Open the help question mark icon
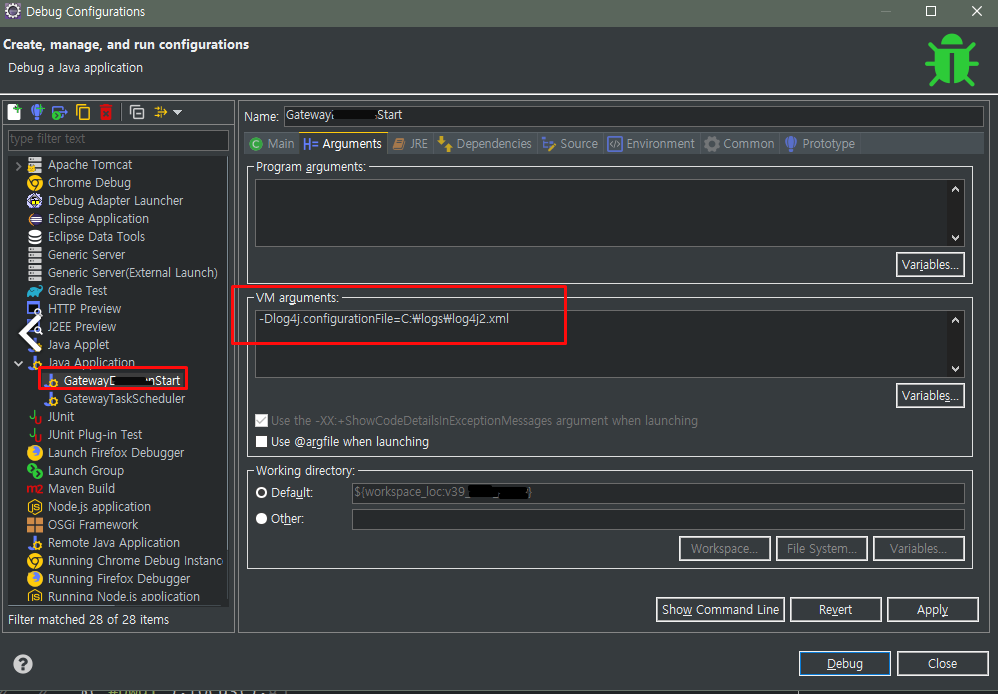Screen dimensions: 998x694 [23, 664]
